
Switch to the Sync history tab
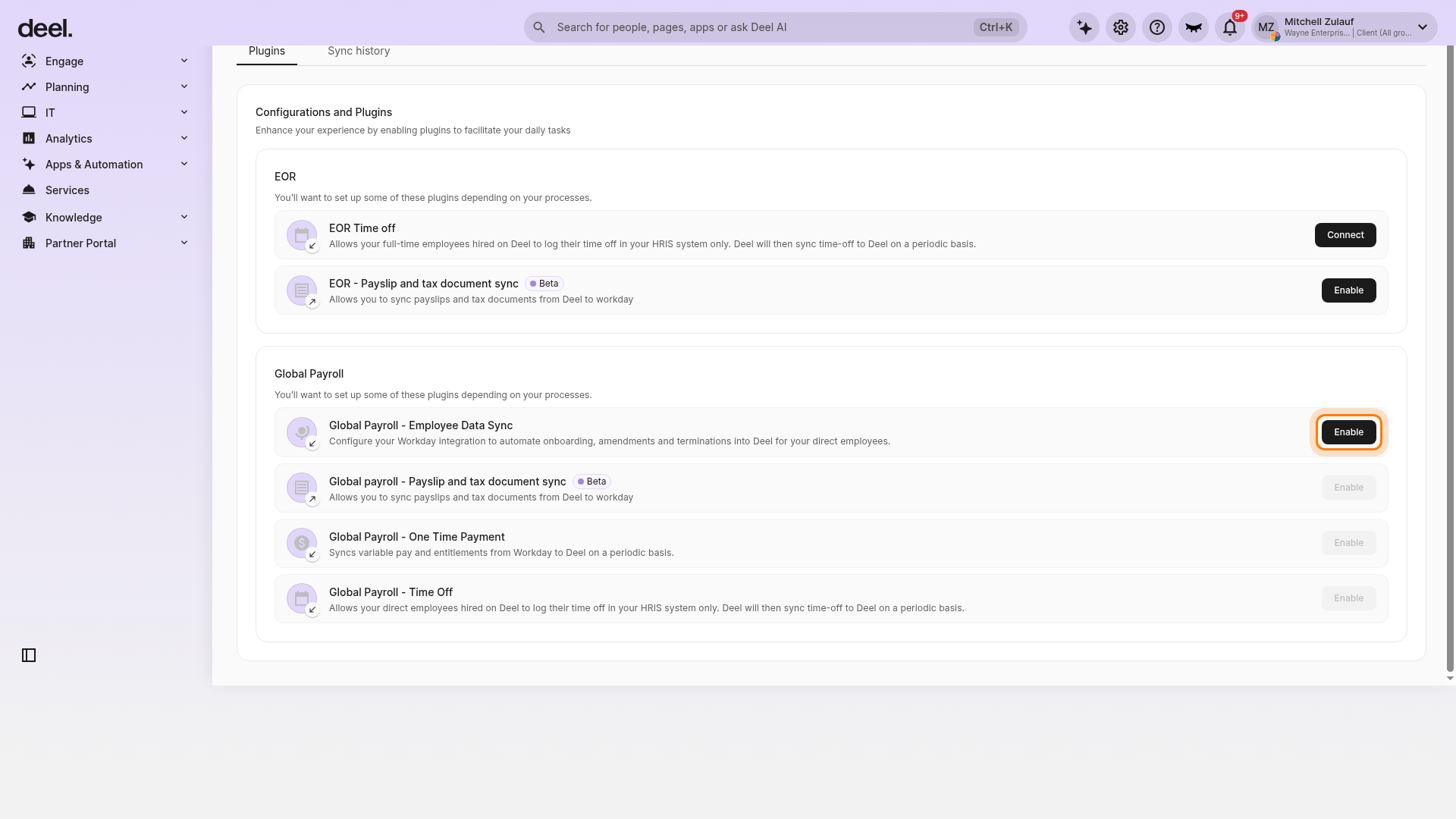click(359, 51)
